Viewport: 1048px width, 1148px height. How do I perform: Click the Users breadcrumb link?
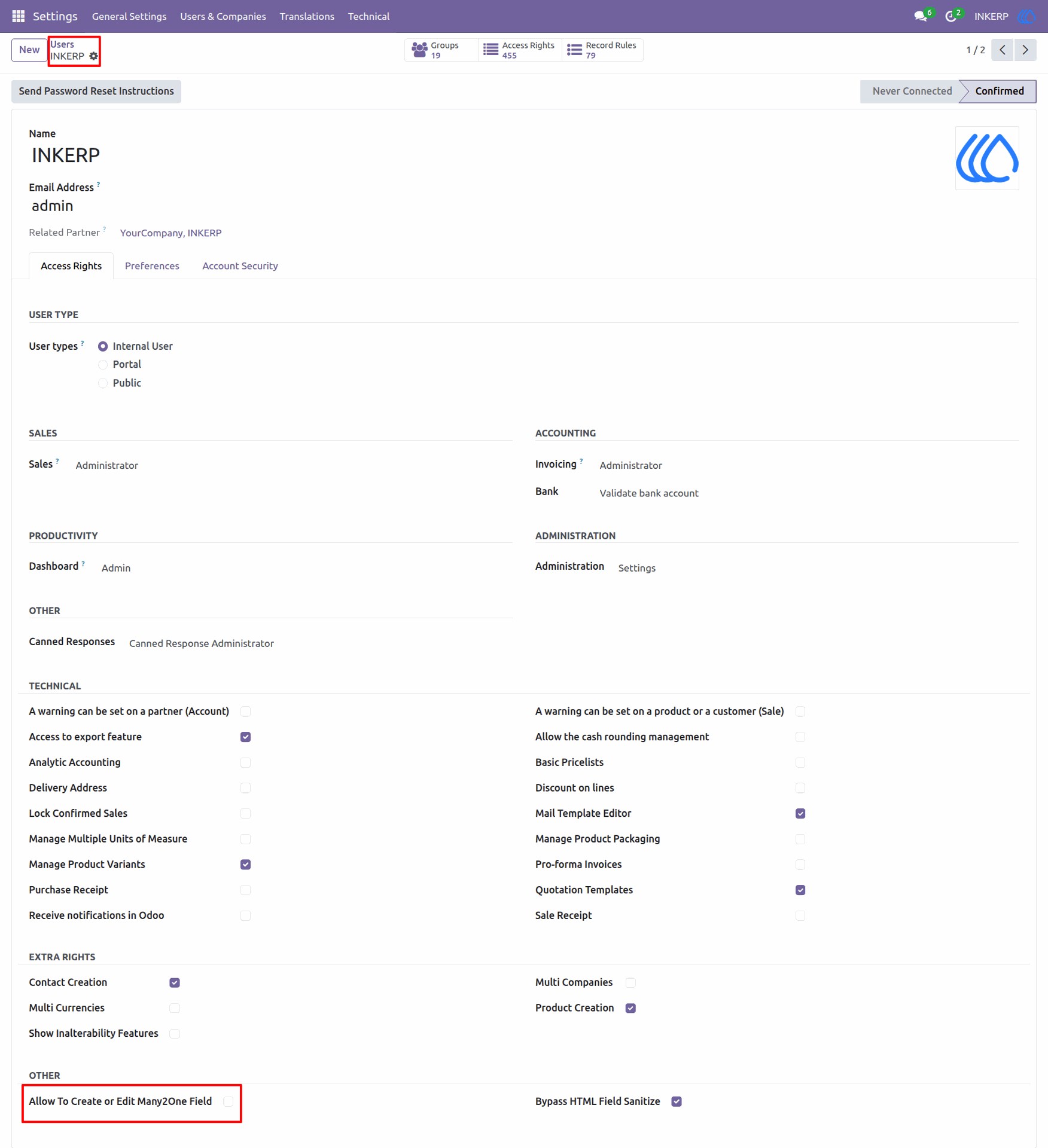pyautogui.click(x=62, y=44)
